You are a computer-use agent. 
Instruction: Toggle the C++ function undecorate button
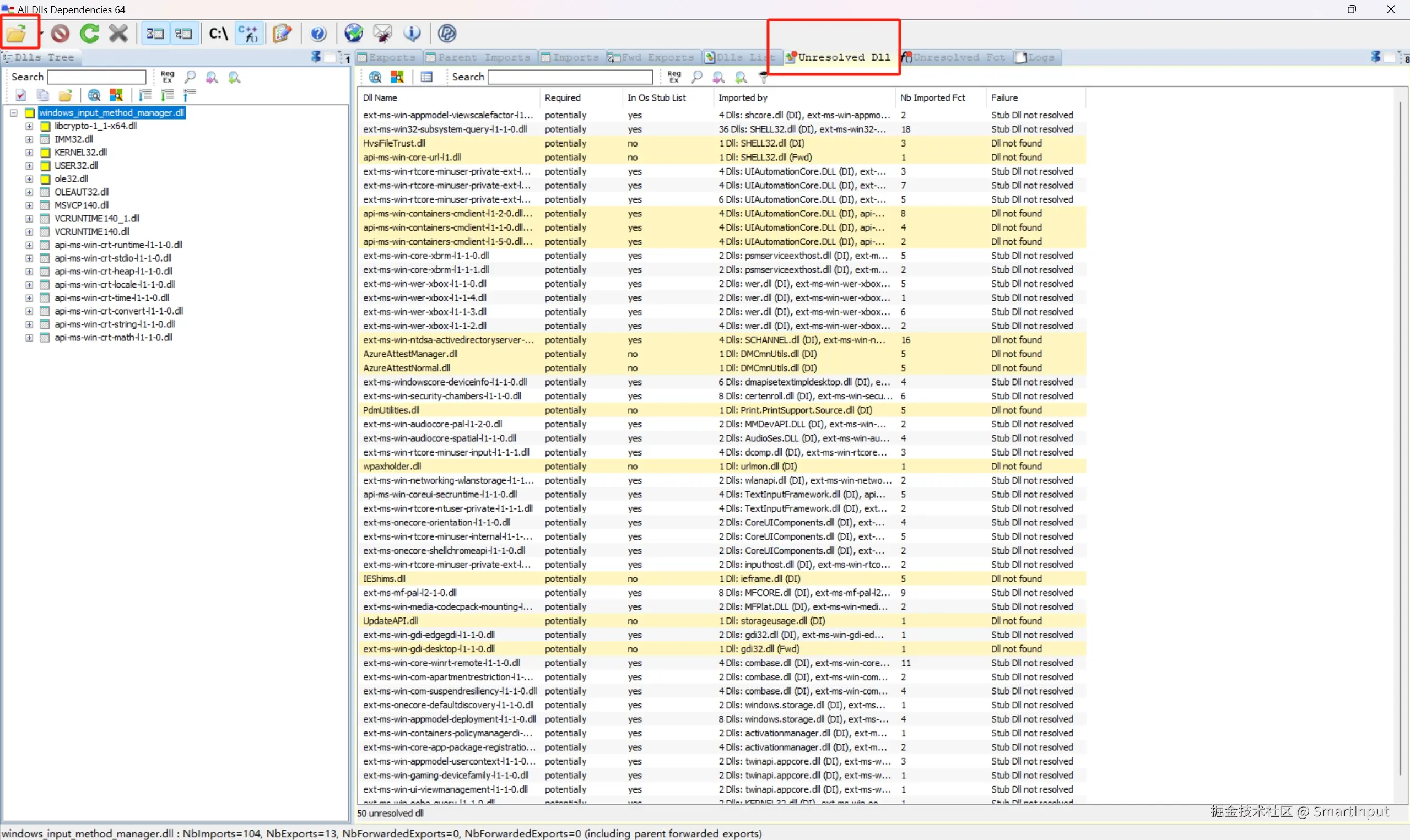[x=249, y=34]
